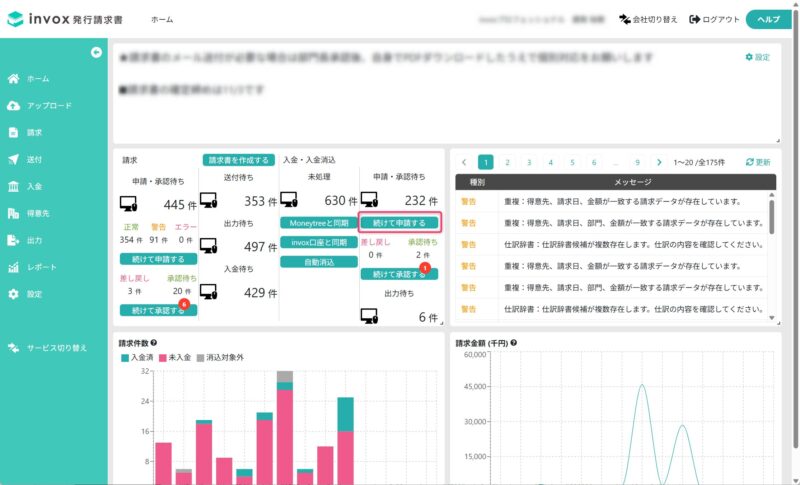Open 請求 document icon in sidebar

pyautogui.click(x=14, y=133)
